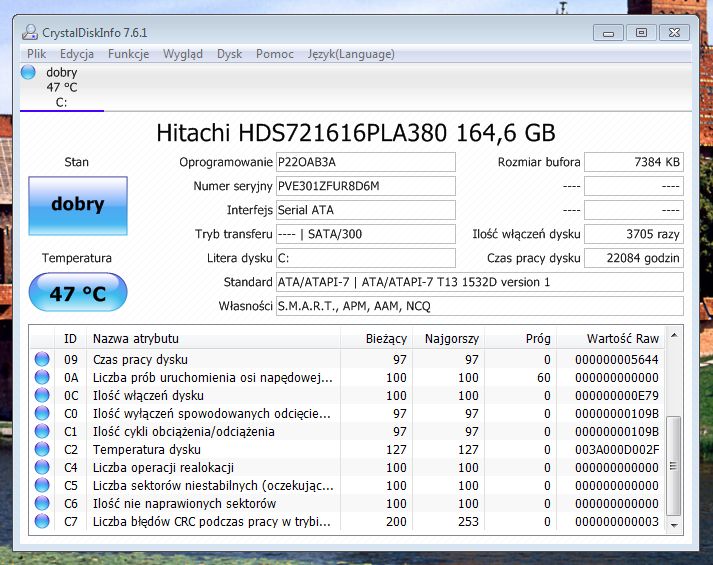Click status orb of attribute C1 row

click(42, 431)
